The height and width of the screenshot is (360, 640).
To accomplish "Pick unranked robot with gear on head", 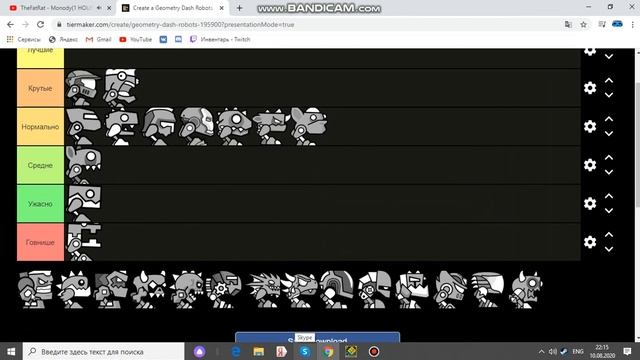I will pyautogui.click(x=224, y=289).
